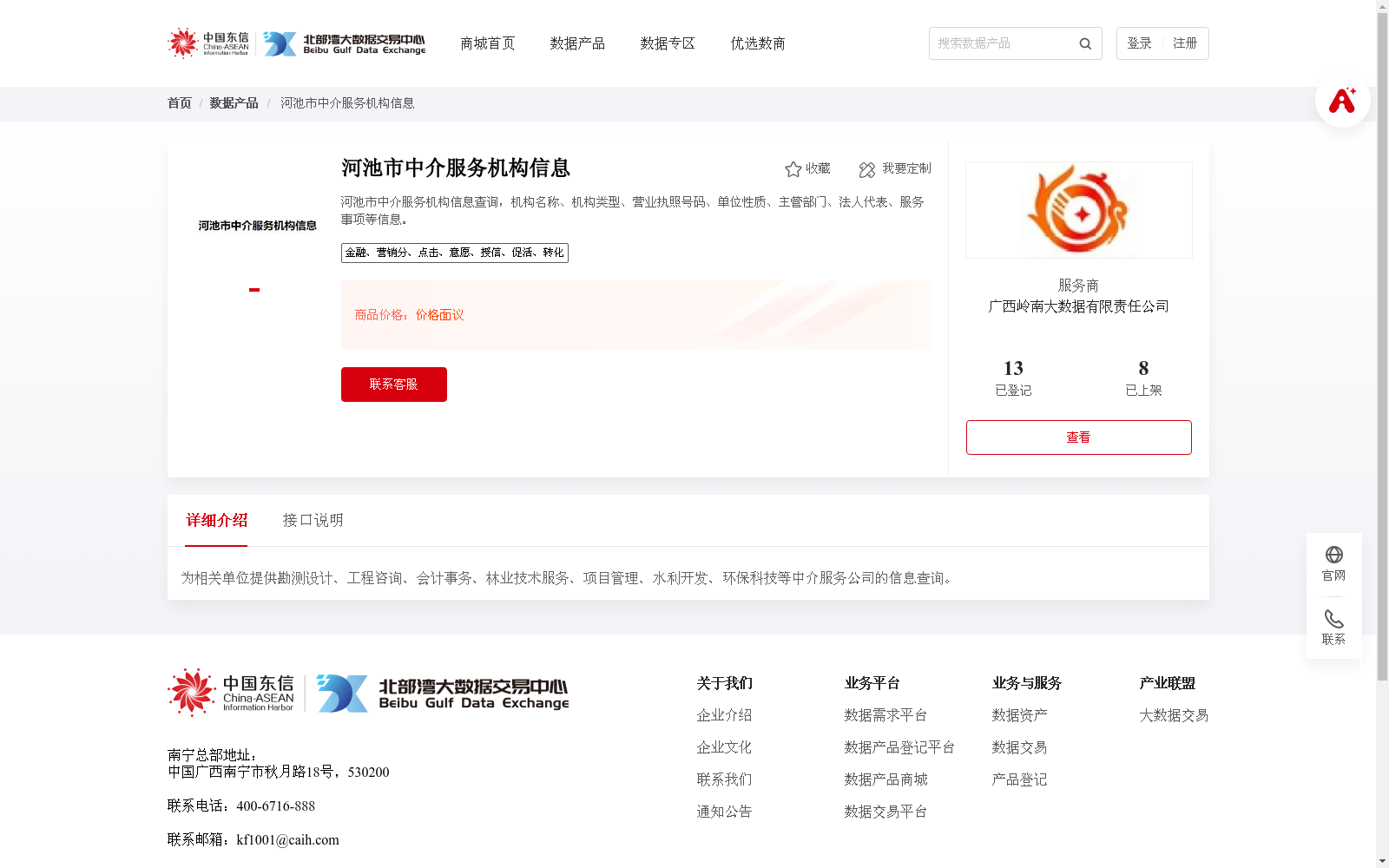
Task: Click the globe official website icon
Action: (x=1334, y=555)
